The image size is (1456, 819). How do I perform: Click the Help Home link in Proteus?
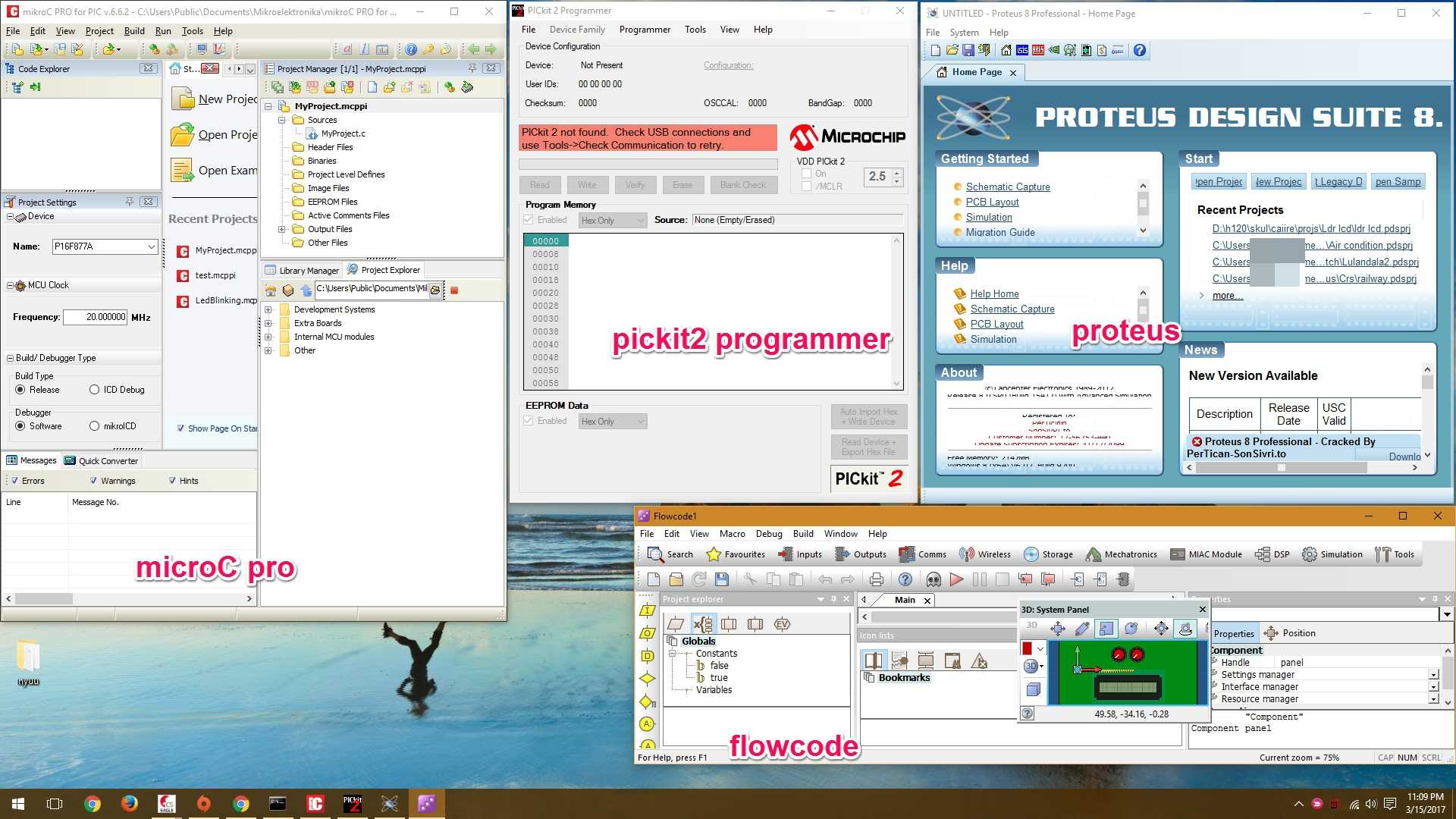click(994, 293)
